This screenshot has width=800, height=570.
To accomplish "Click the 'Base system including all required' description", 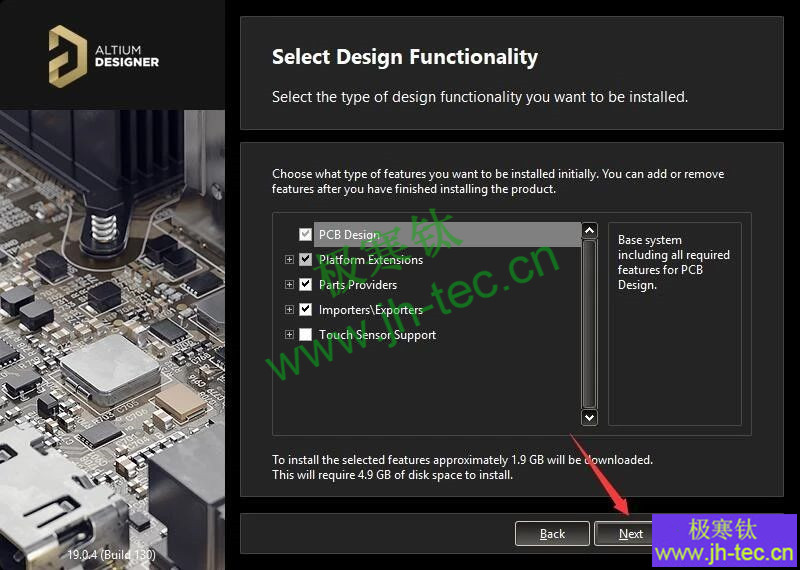I will tap(673, 262).
